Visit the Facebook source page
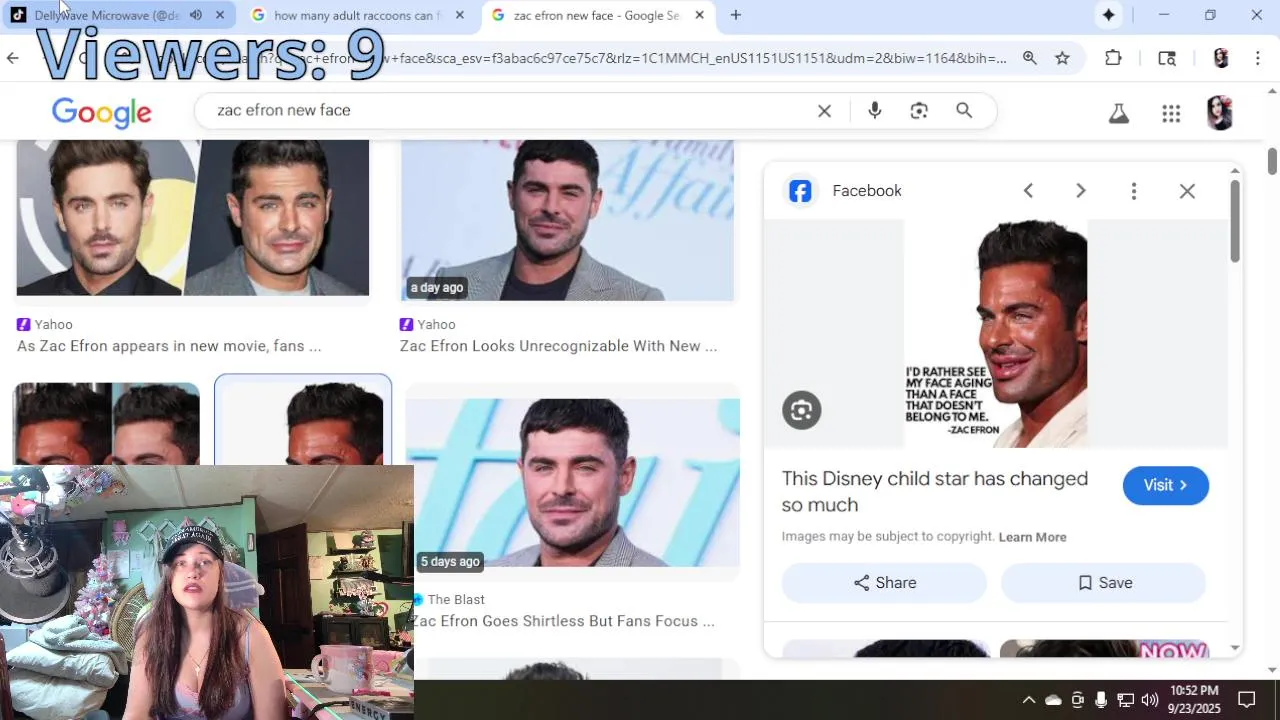Screen dimensions: 1280x720 pos(1166,485)
